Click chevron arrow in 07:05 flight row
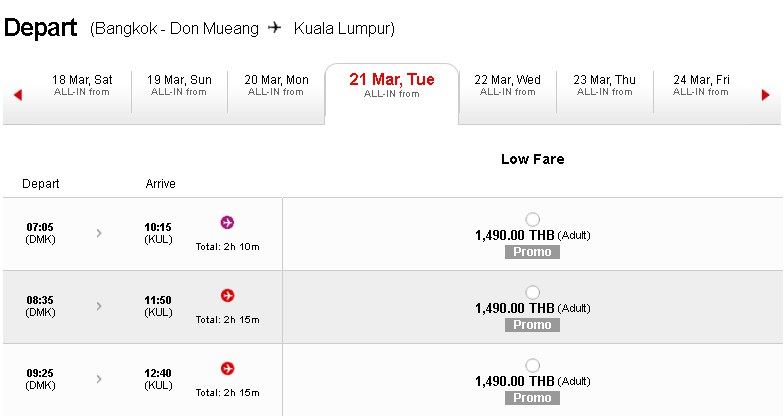This screenshot has height=416, width=784. pos(99,233)
